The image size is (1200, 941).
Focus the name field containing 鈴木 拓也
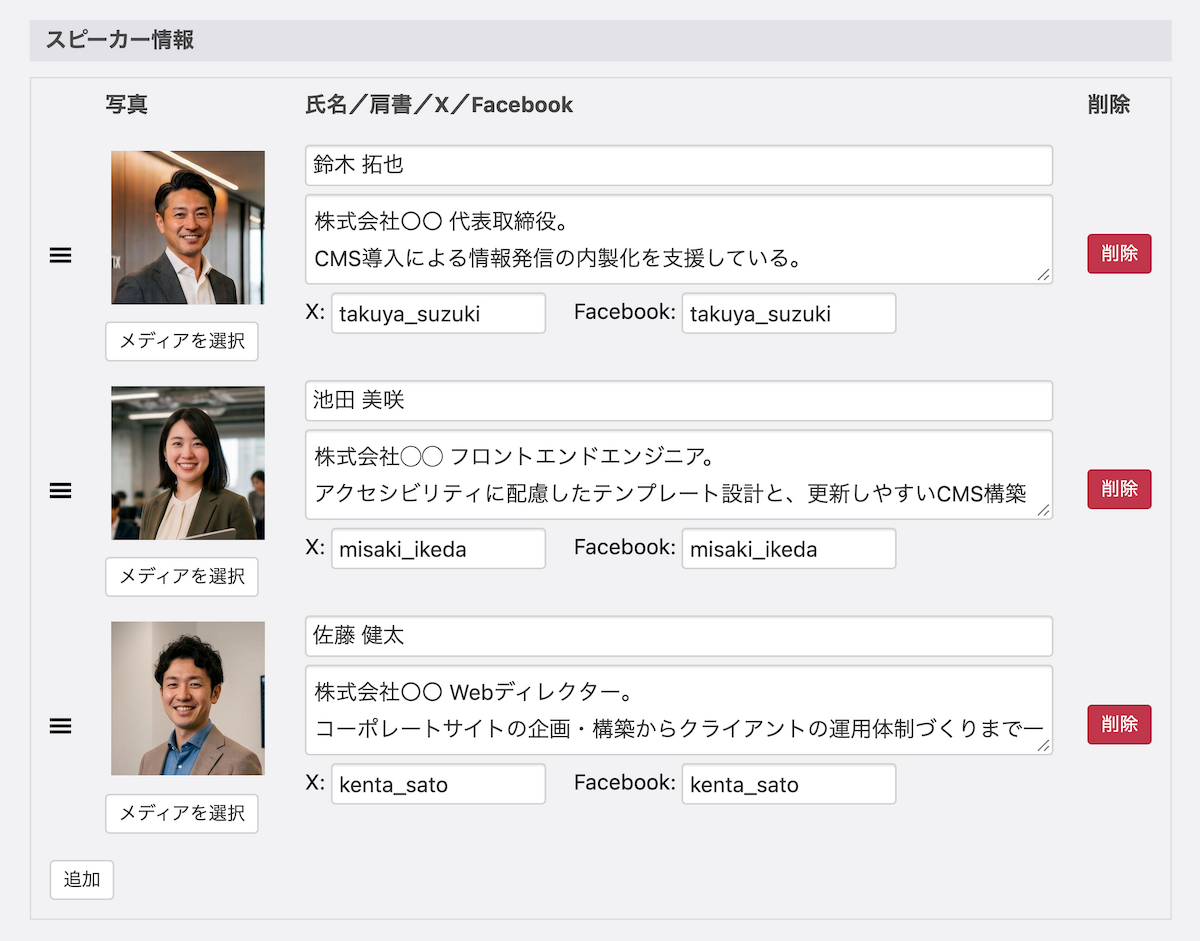pos(679,165)
